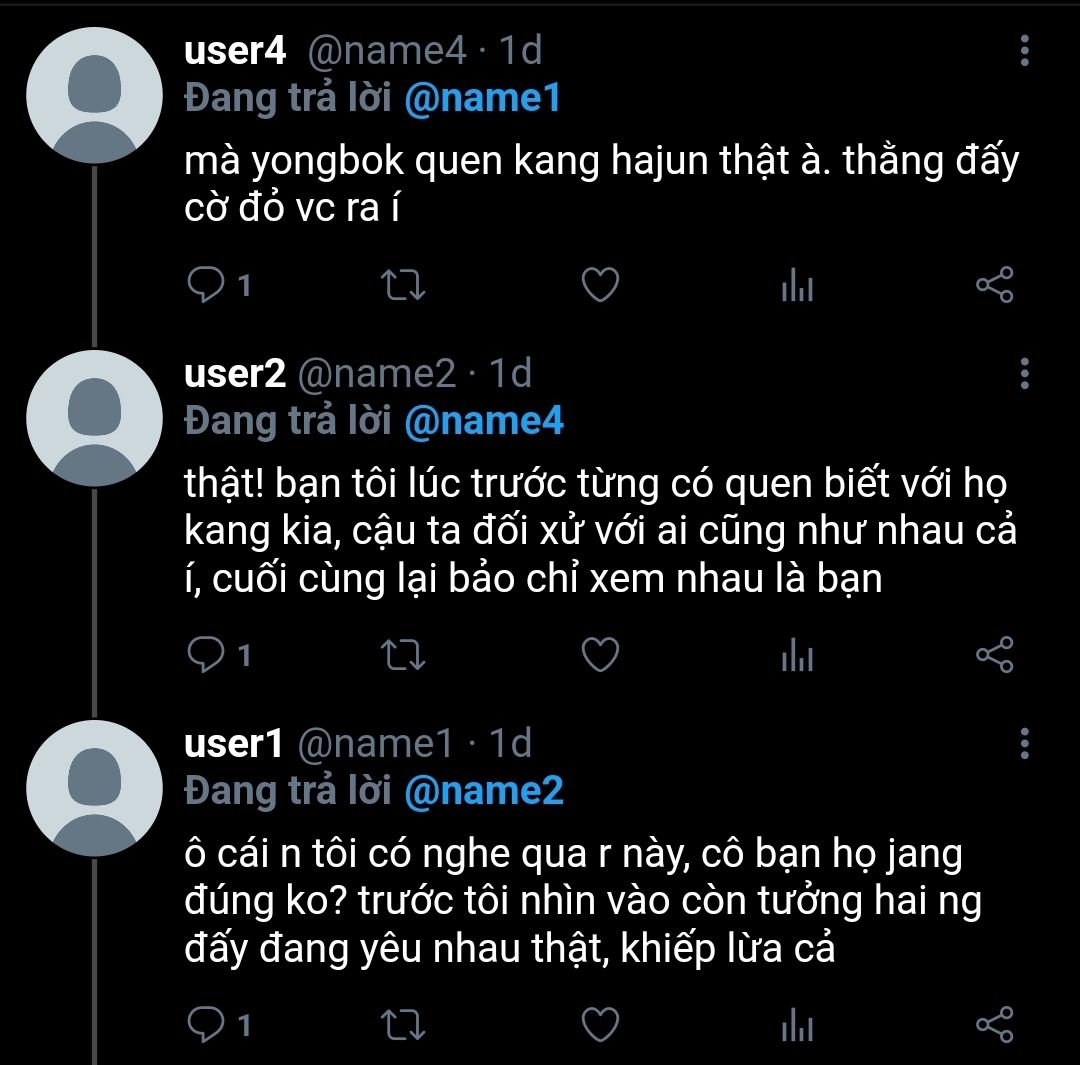The height and width of the screenshot is (1065, 1080).
Task: View analytics of user2's tweet
Action: pyautogui.click(x=798, y=654)
